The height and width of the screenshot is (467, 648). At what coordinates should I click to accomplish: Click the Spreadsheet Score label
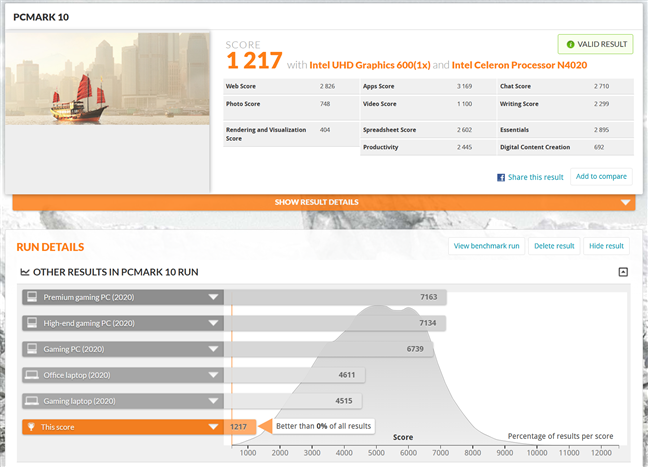tap(389, 130)
